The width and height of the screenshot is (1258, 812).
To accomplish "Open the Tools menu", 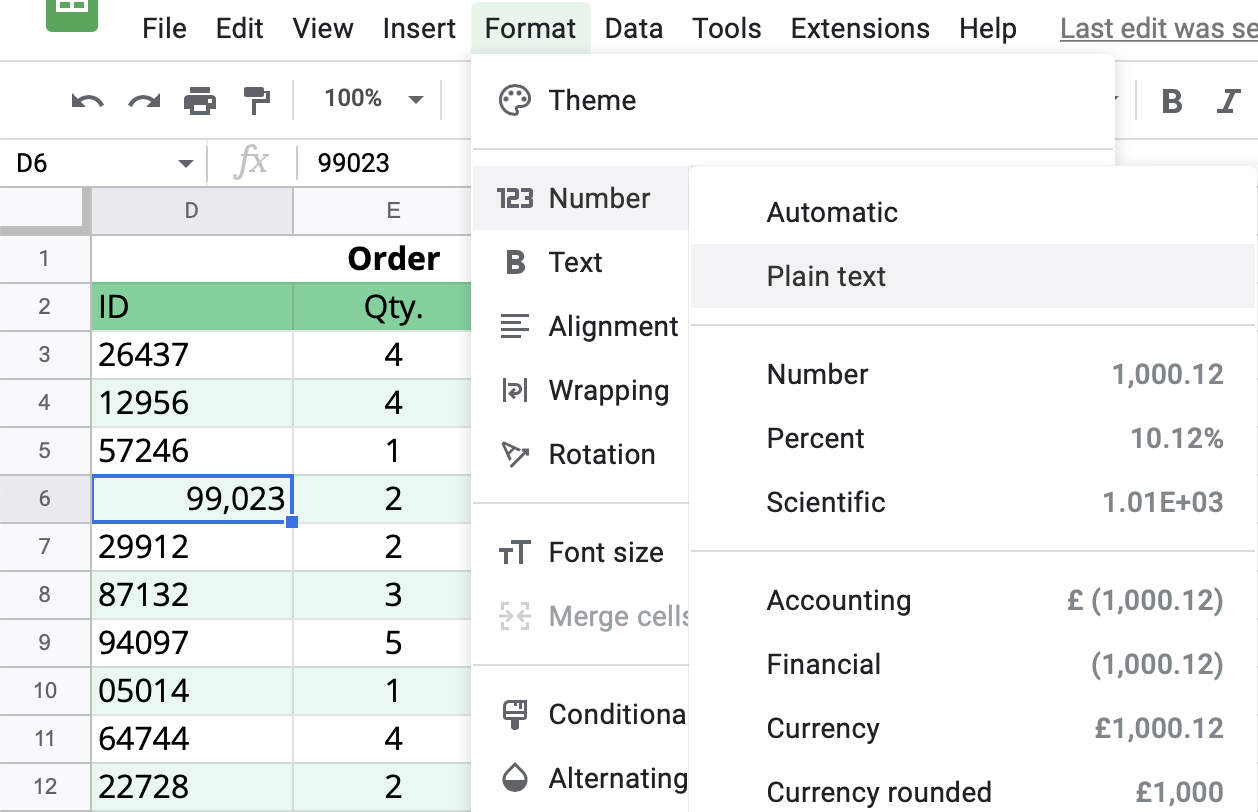I will tap(726, 28).
